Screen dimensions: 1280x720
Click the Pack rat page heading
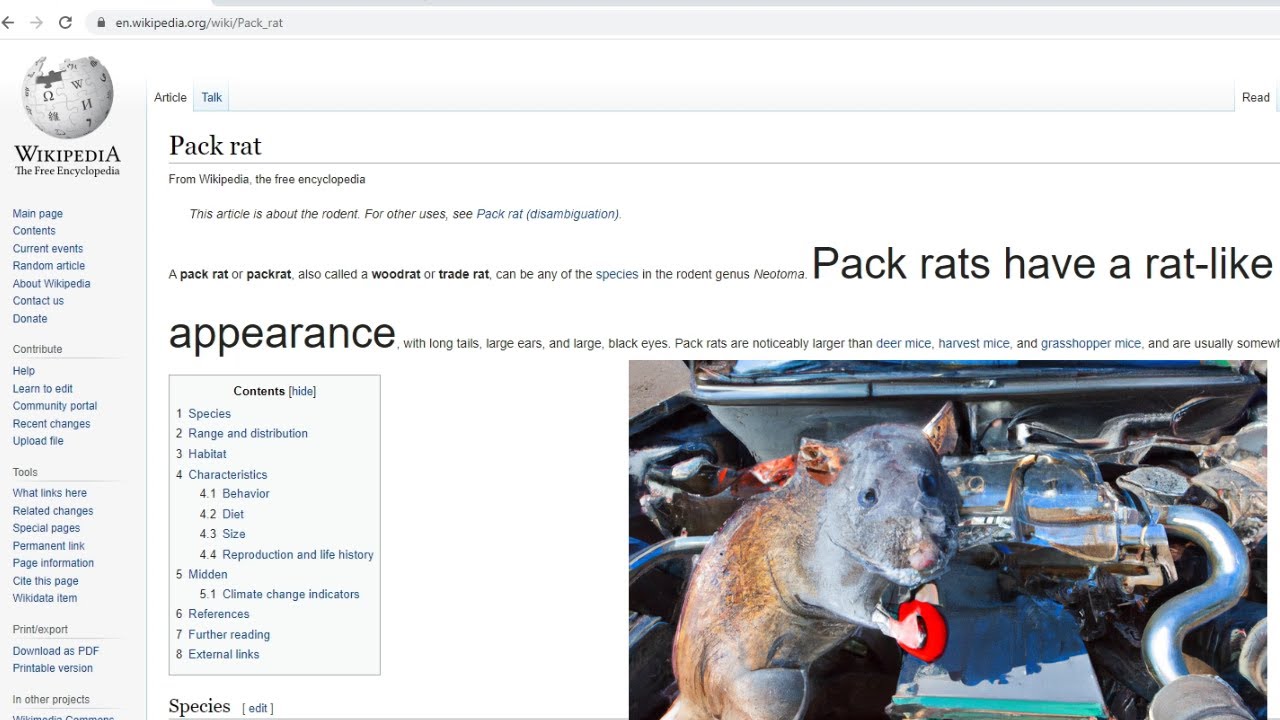215,146
